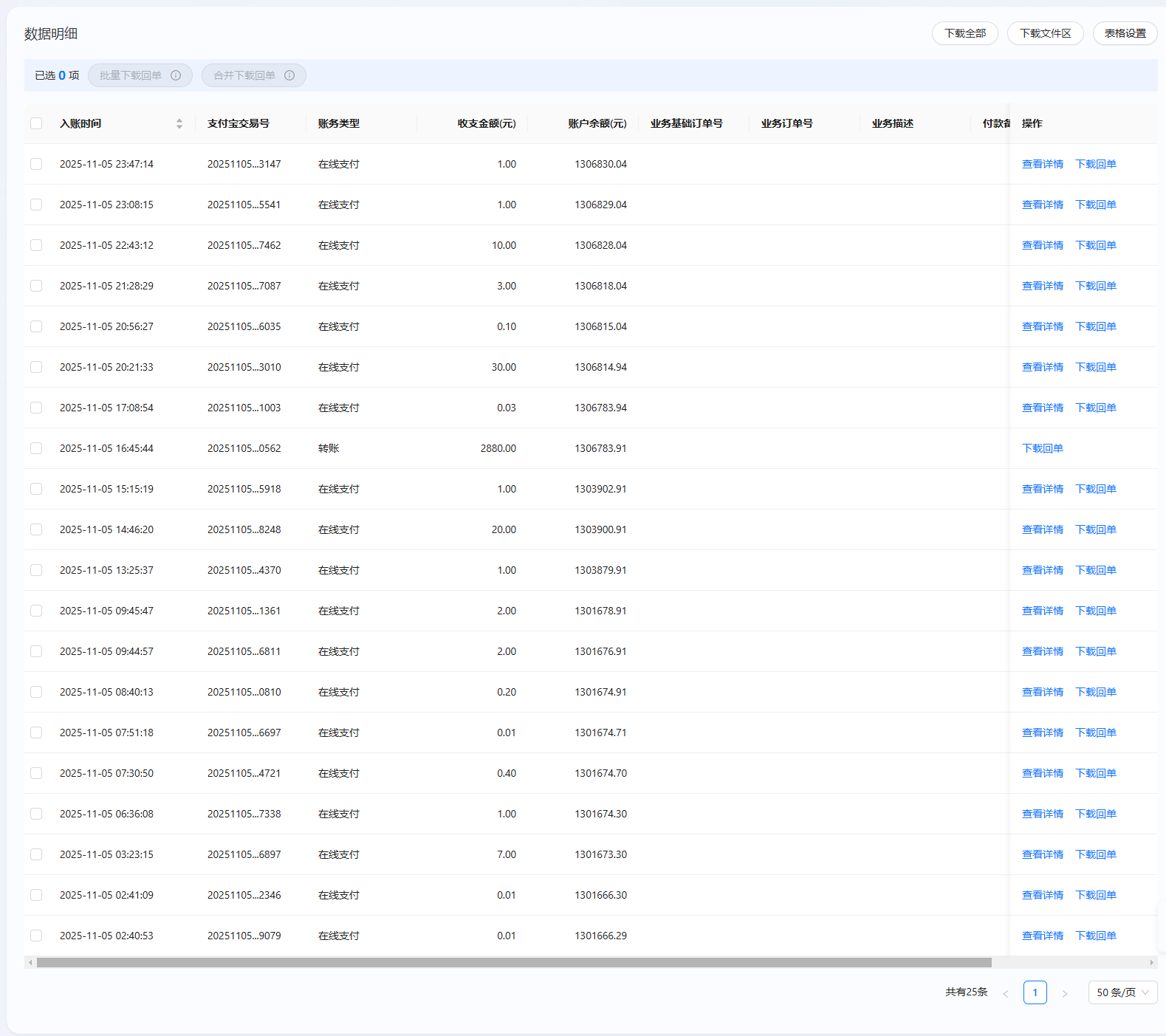Open the 下载文件区 button

(1045, 33)
